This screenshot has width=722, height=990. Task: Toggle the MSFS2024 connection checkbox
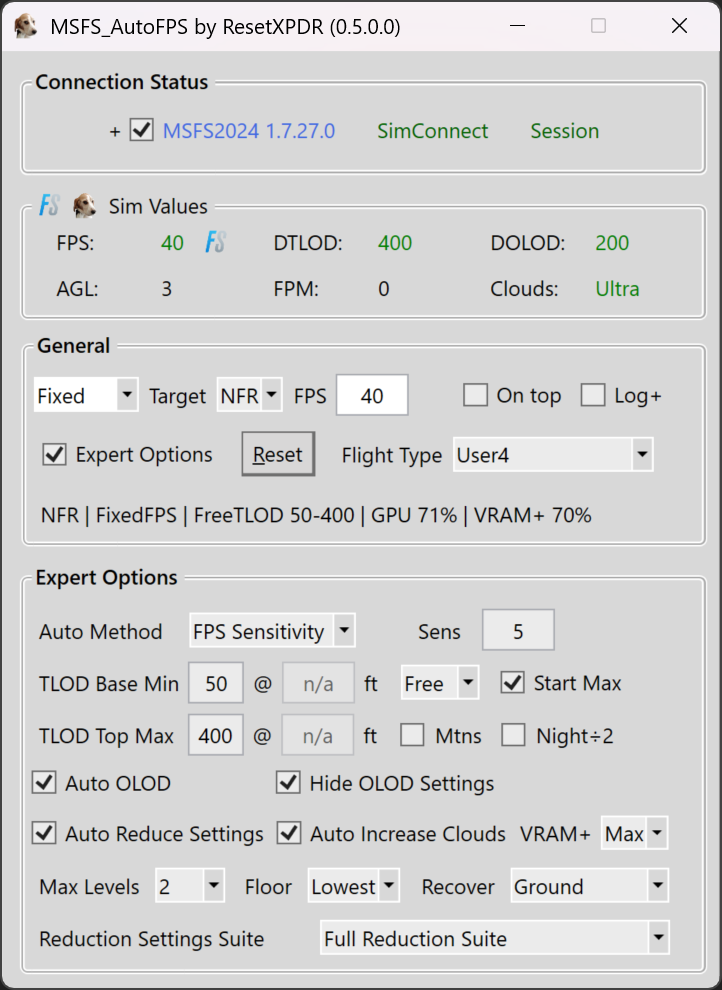141,130
